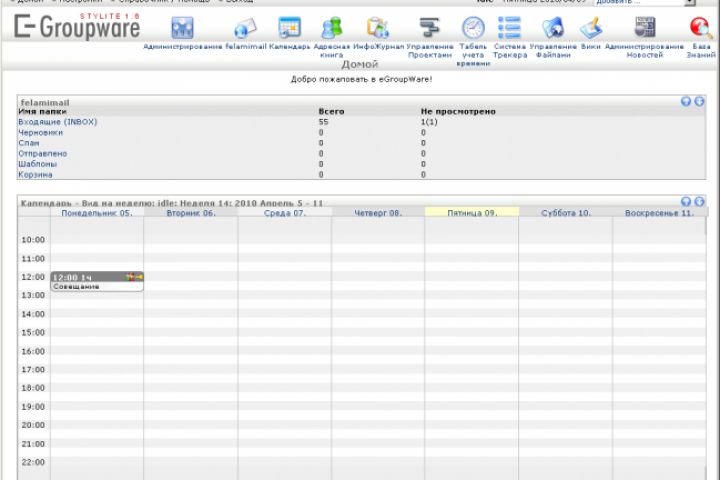Click the Всего column header
The width and height of the screenshot is (720, 480).
(x=331, y=112)
